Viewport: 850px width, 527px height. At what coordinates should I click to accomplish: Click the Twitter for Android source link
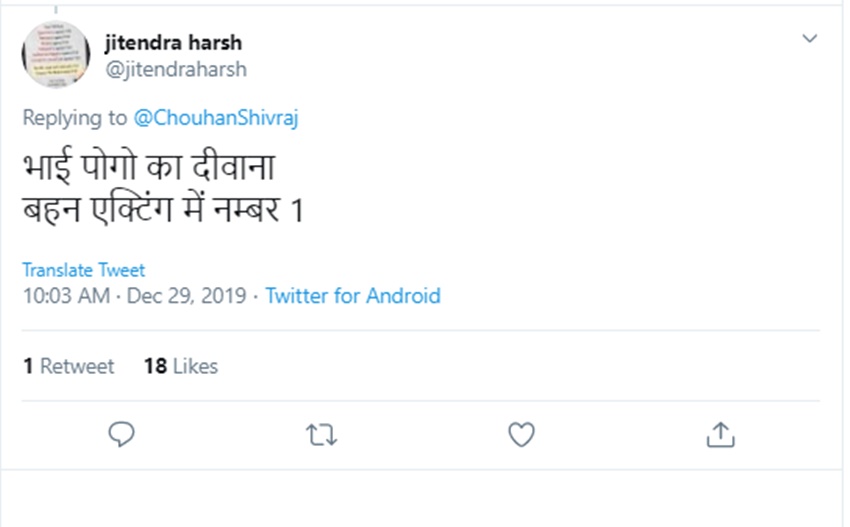[352, 296]
